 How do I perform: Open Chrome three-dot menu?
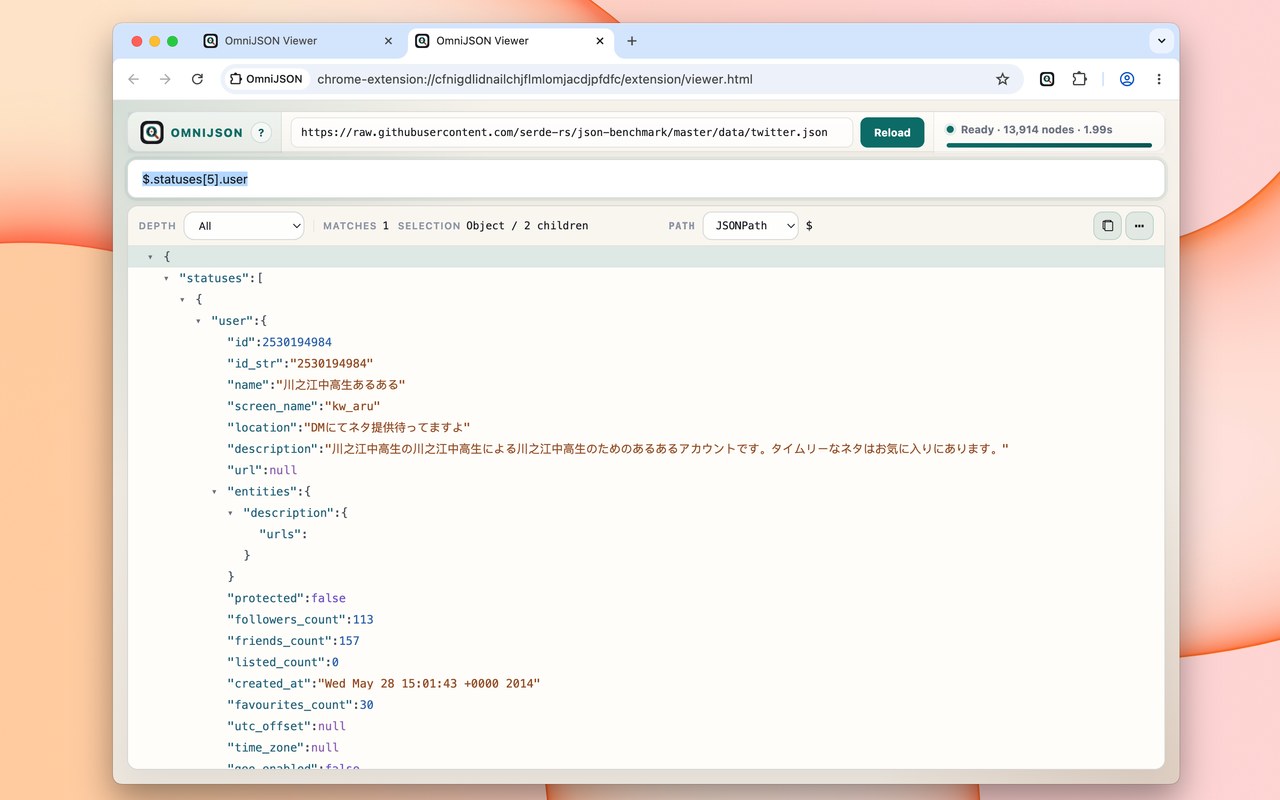[1159, 79]
